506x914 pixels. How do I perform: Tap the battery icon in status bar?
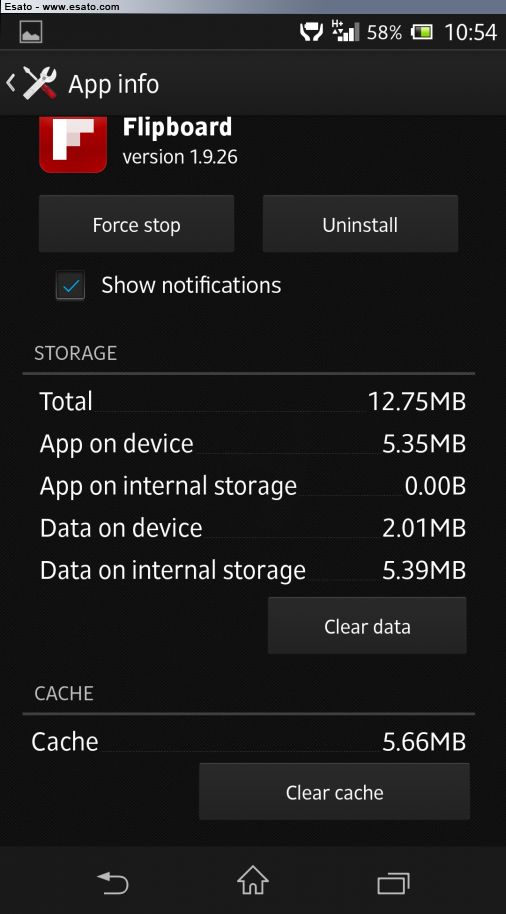pos(422,32)
